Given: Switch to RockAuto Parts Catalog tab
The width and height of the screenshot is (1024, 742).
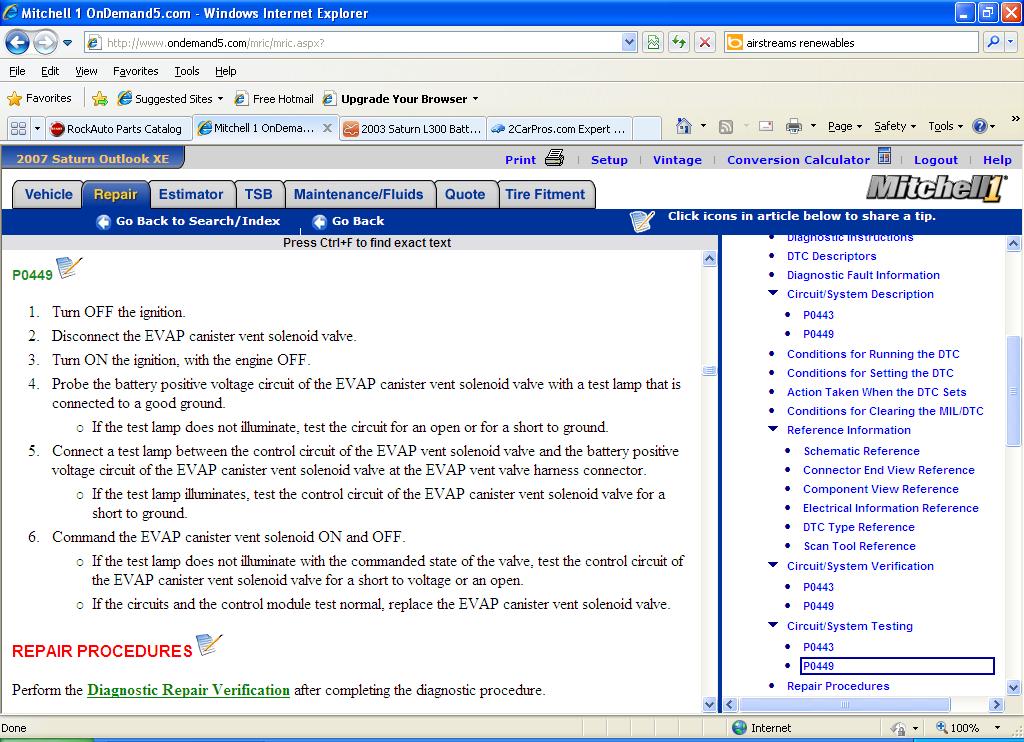Looking at the screenshot, I should (118, 129).
